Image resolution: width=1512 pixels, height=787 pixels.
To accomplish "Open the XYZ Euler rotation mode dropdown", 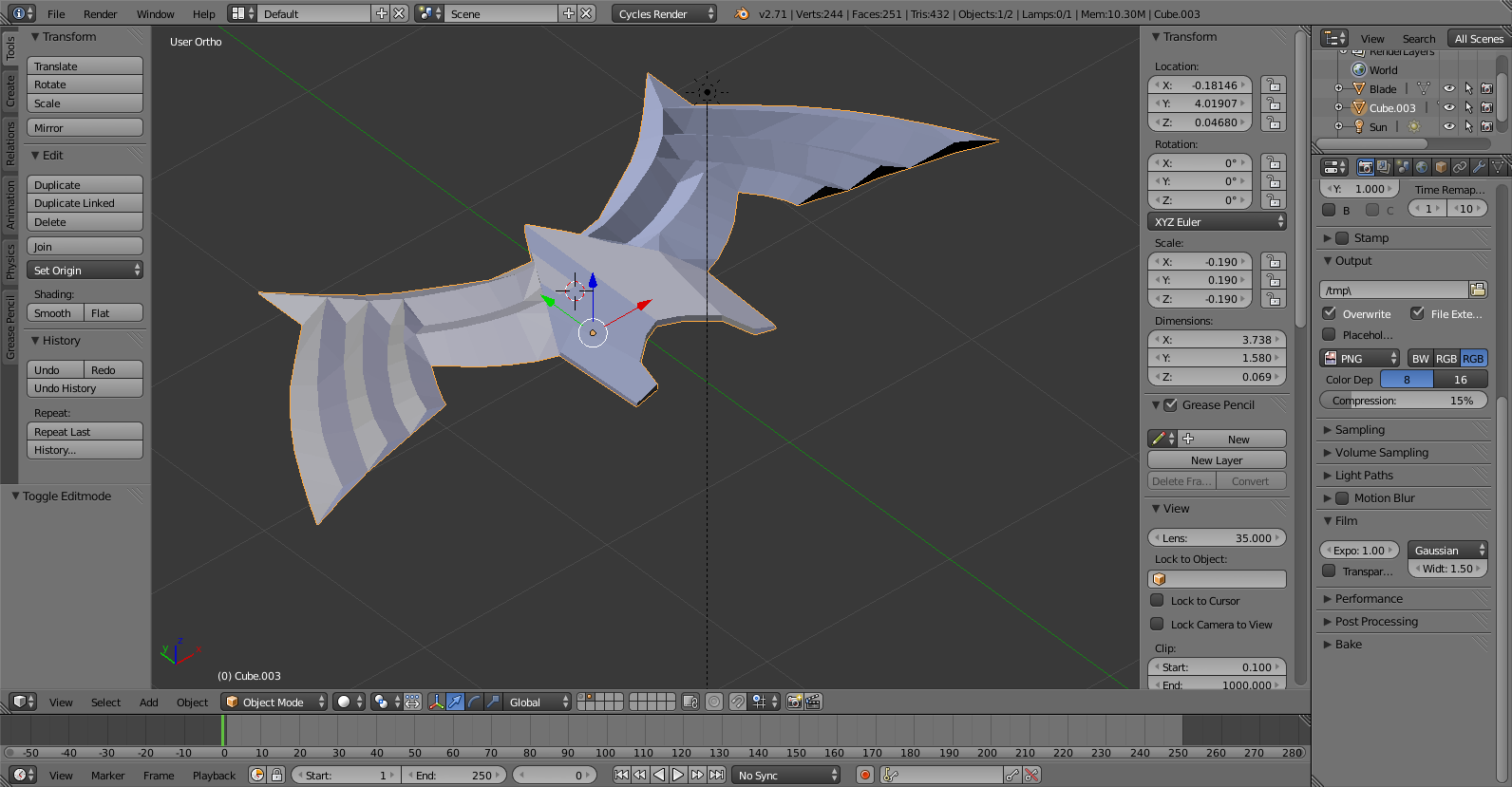I will coord(1217,222).
